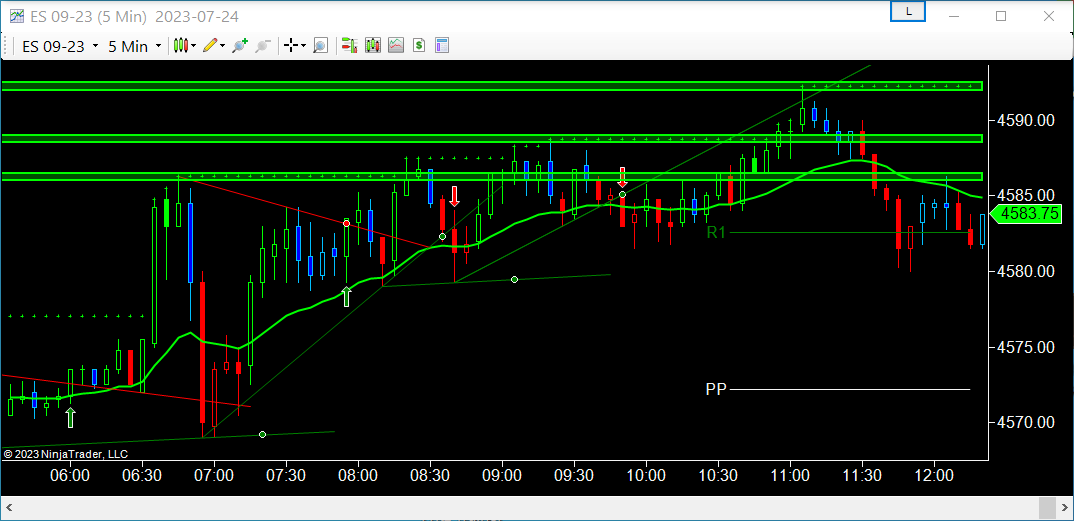Open the Strategies dollar icon

[419, 46]
